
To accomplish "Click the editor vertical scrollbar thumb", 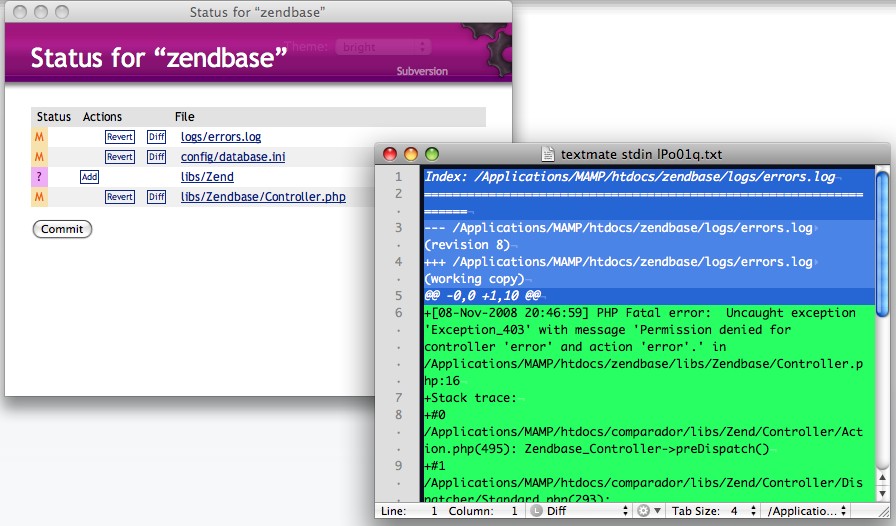I will pyautogui.click(x=882, y=243).
